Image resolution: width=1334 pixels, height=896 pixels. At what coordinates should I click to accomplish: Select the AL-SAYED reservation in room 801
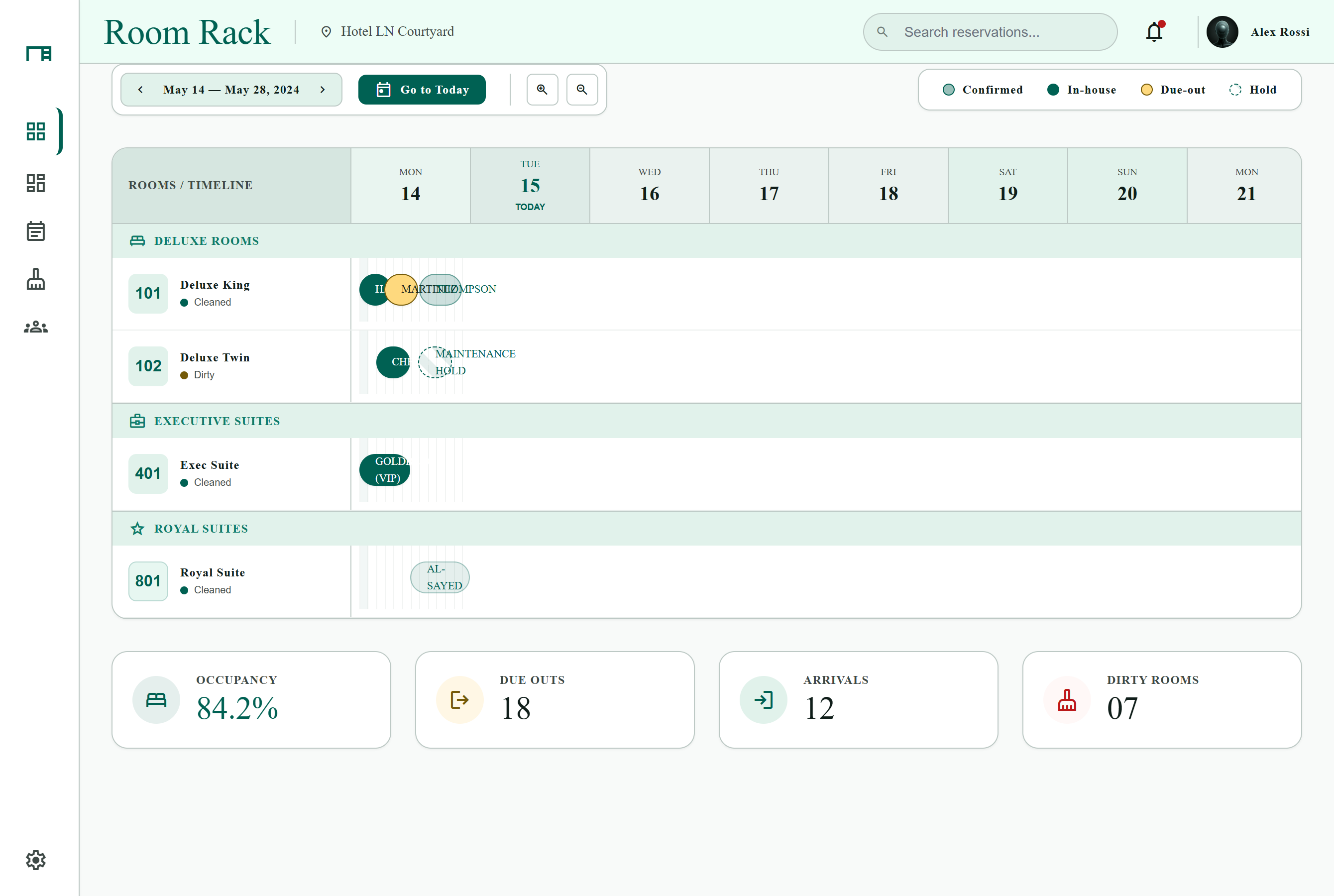coord(440,577)
